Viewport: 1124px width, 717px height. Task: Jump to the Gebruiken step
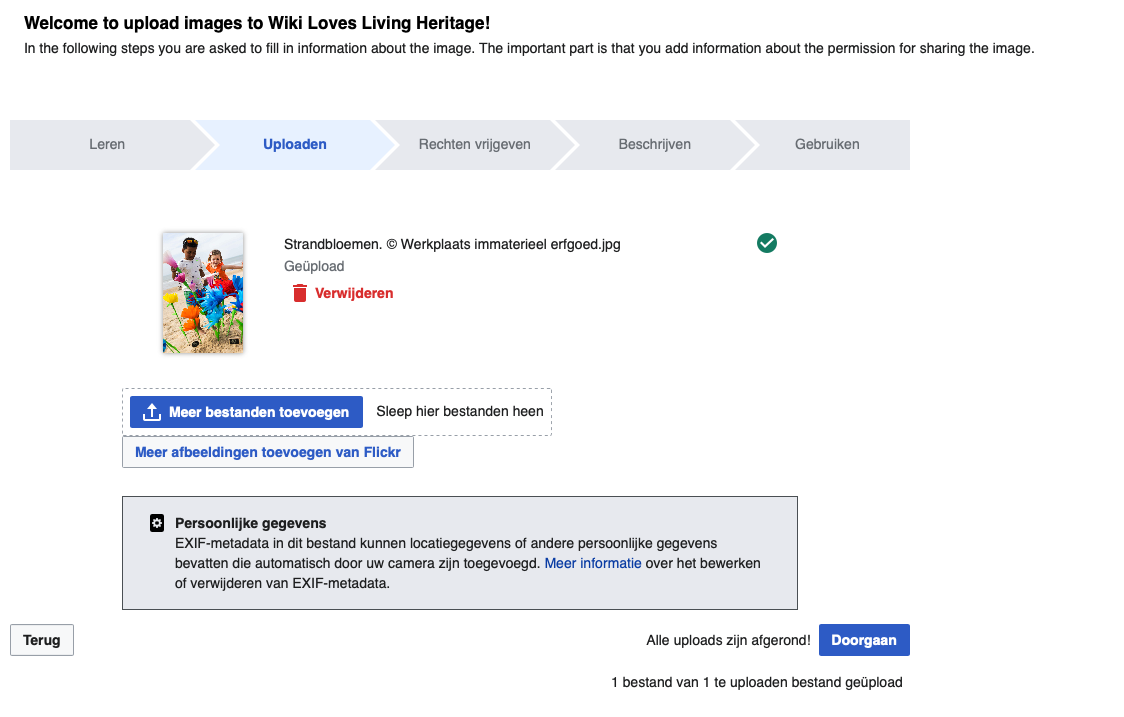[x=827, y=144]
